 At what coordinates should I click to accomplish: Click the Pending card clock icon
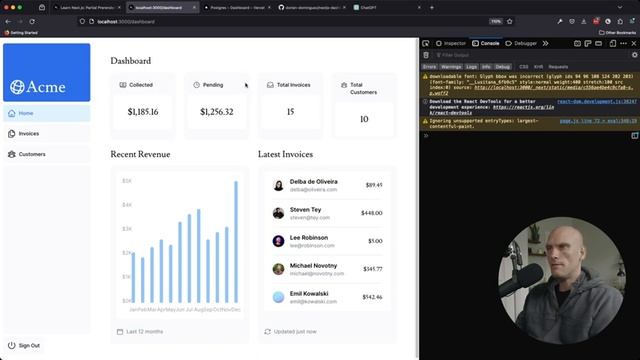196,85
